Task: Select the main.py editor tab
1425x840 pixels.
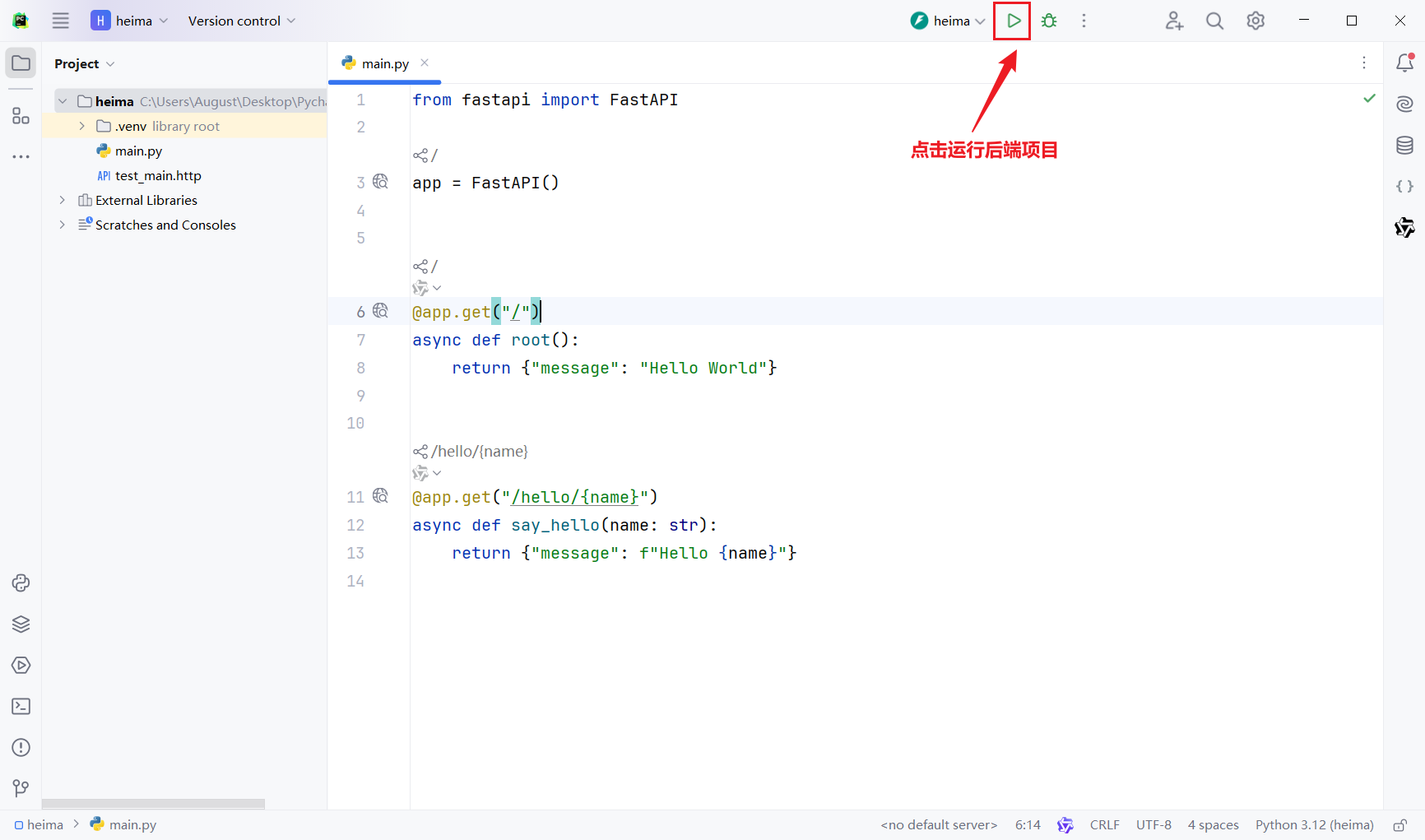Action: pos(384,63)
